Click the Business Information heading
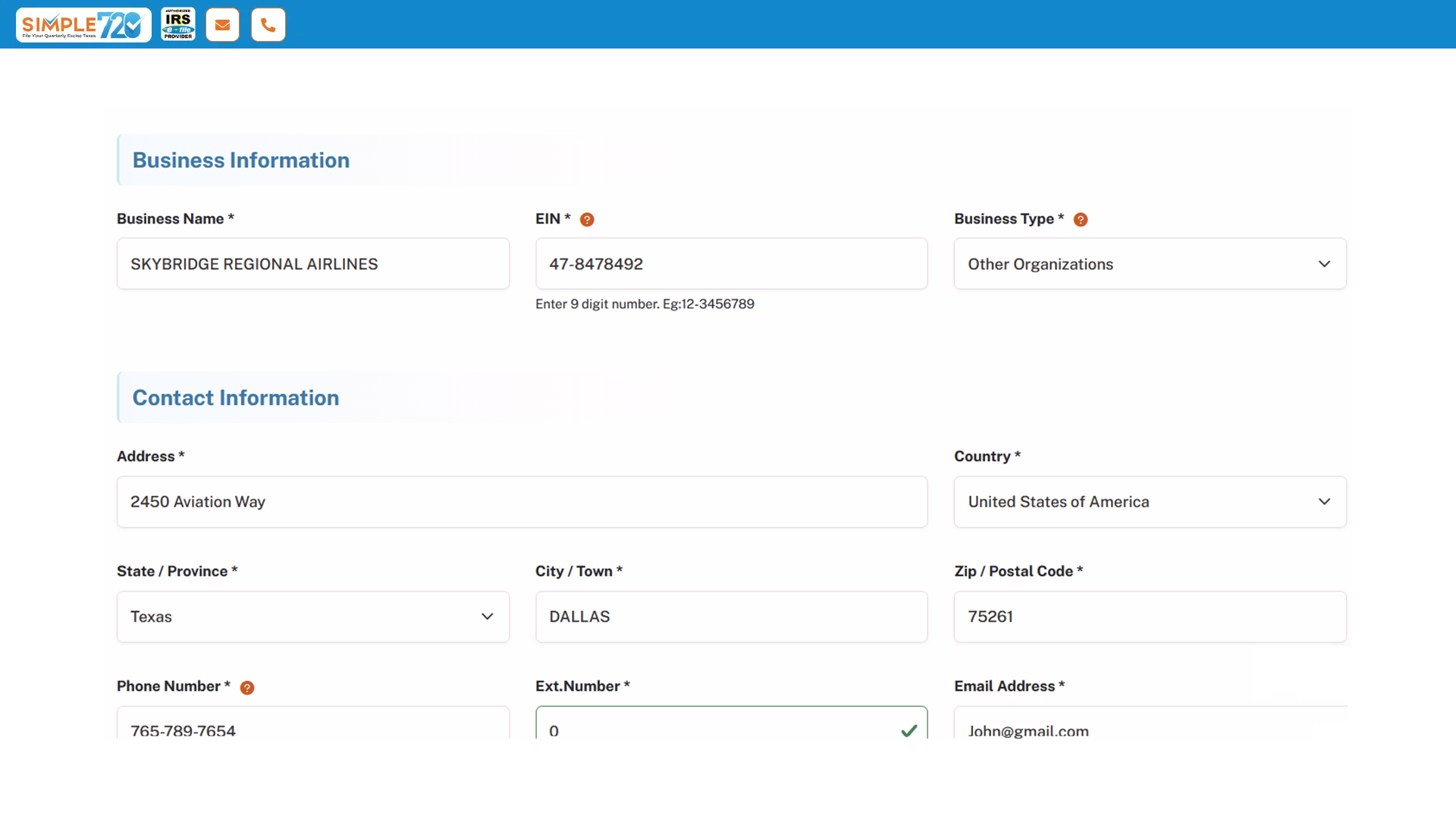The width and height of the screenshot is (1456, 819). point(241,160)
